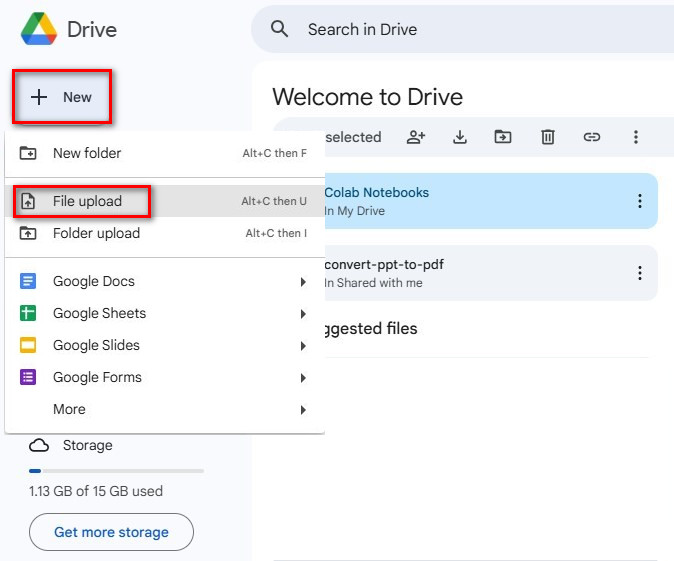Click '1.13 GB of 15 GB used' text
Image resolution: width=674 pixels, height=561 pixels.
point(96,491)
